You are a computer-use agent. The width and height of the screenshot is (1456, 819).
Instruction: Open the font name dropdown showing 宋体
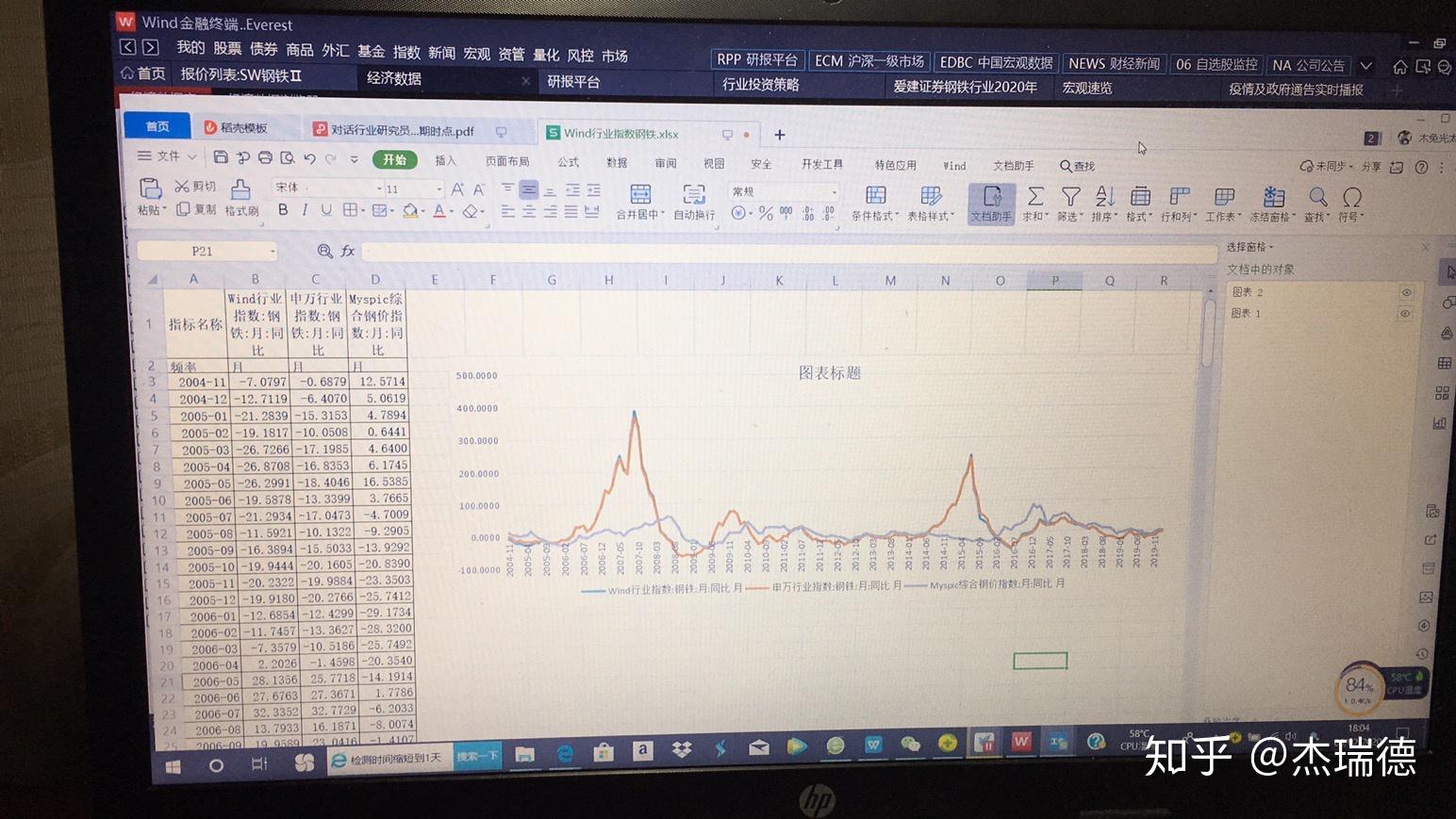[328, 188]
